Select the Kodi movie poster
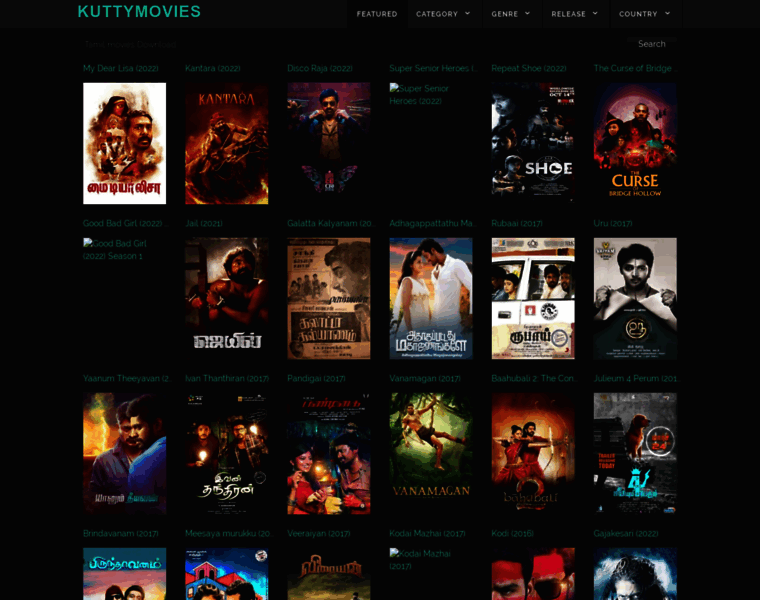The width and height of the screenshot is (760, 600). click(x=533, y=574)
